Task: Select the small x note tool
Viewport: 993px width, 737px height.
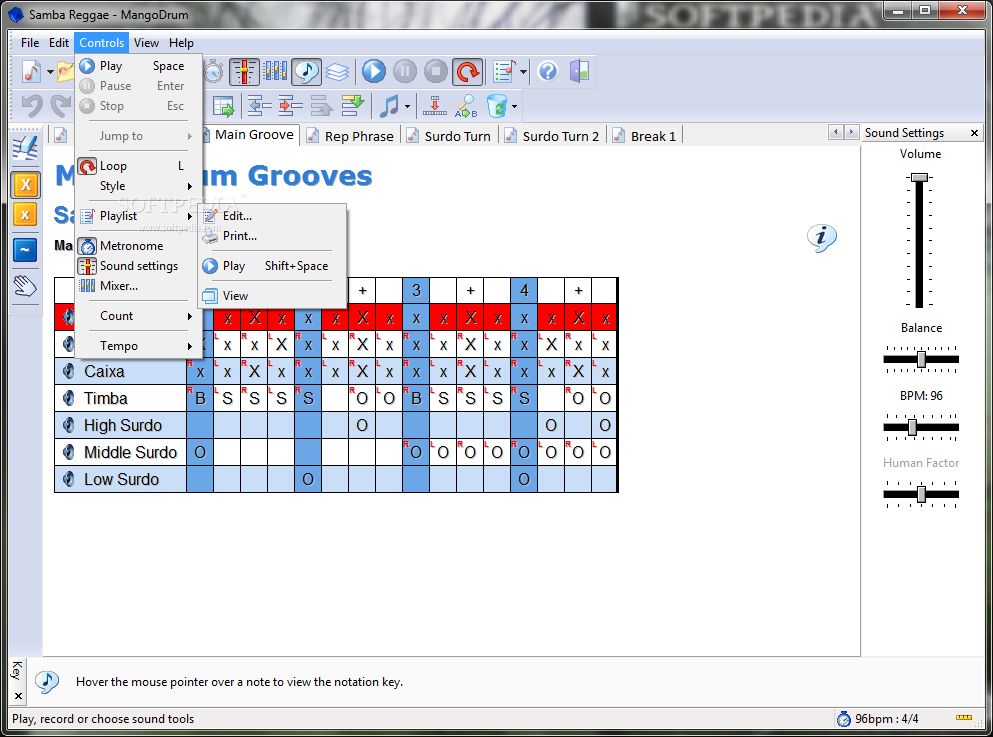Action: coord(25,215)
